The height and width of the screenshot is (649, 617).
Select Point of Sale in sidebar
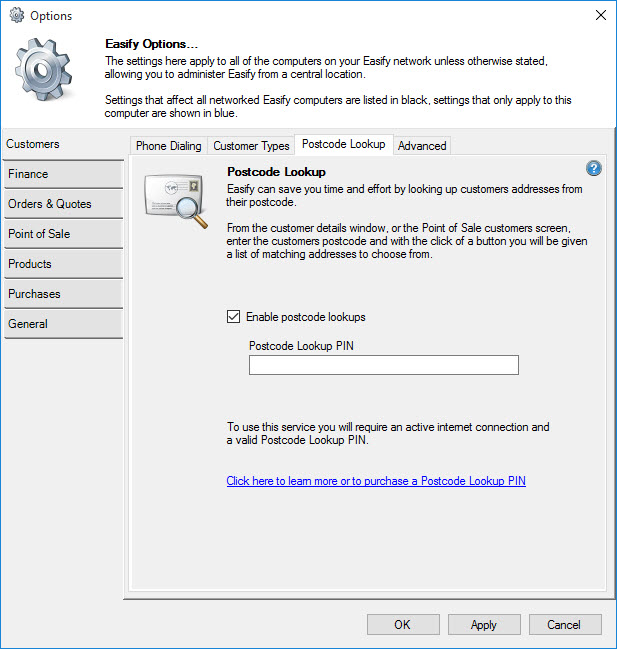point(62,234)
